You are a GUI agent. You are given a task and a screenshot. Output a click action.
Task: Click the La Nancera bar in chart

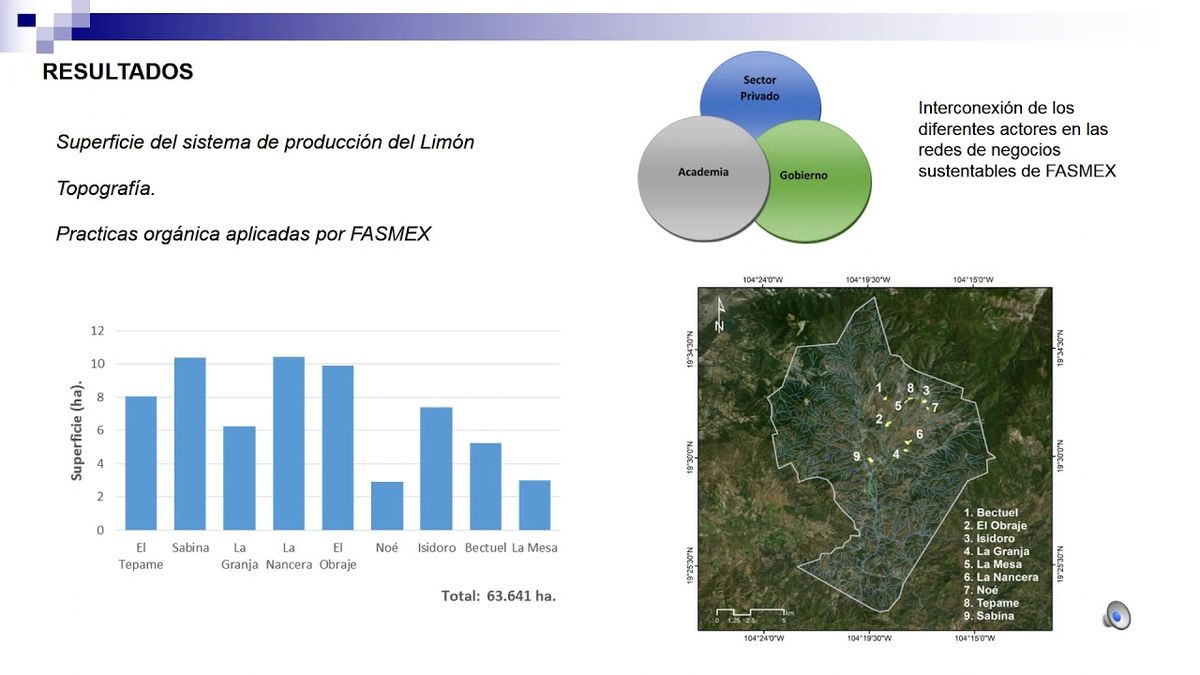(288, 443)
